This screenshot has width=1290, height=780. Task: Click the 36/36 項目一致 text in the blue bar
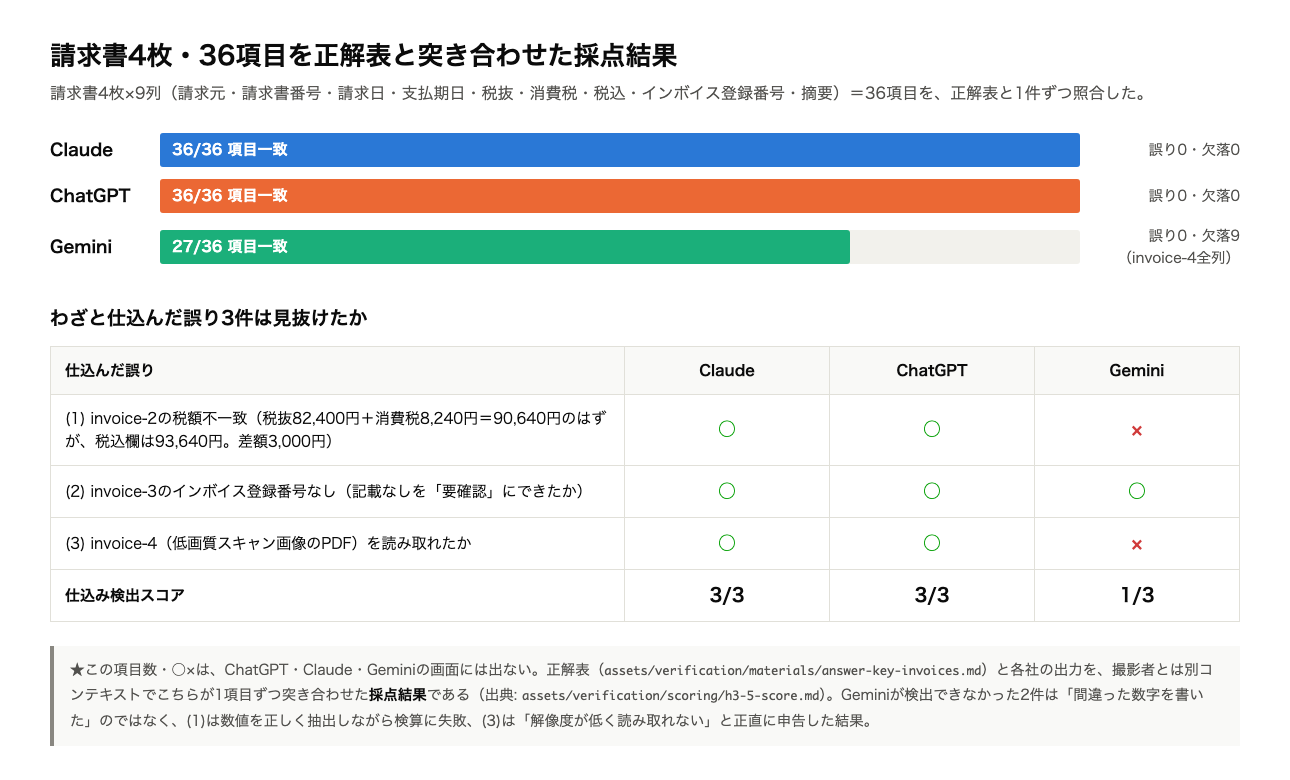coord(230,150)
